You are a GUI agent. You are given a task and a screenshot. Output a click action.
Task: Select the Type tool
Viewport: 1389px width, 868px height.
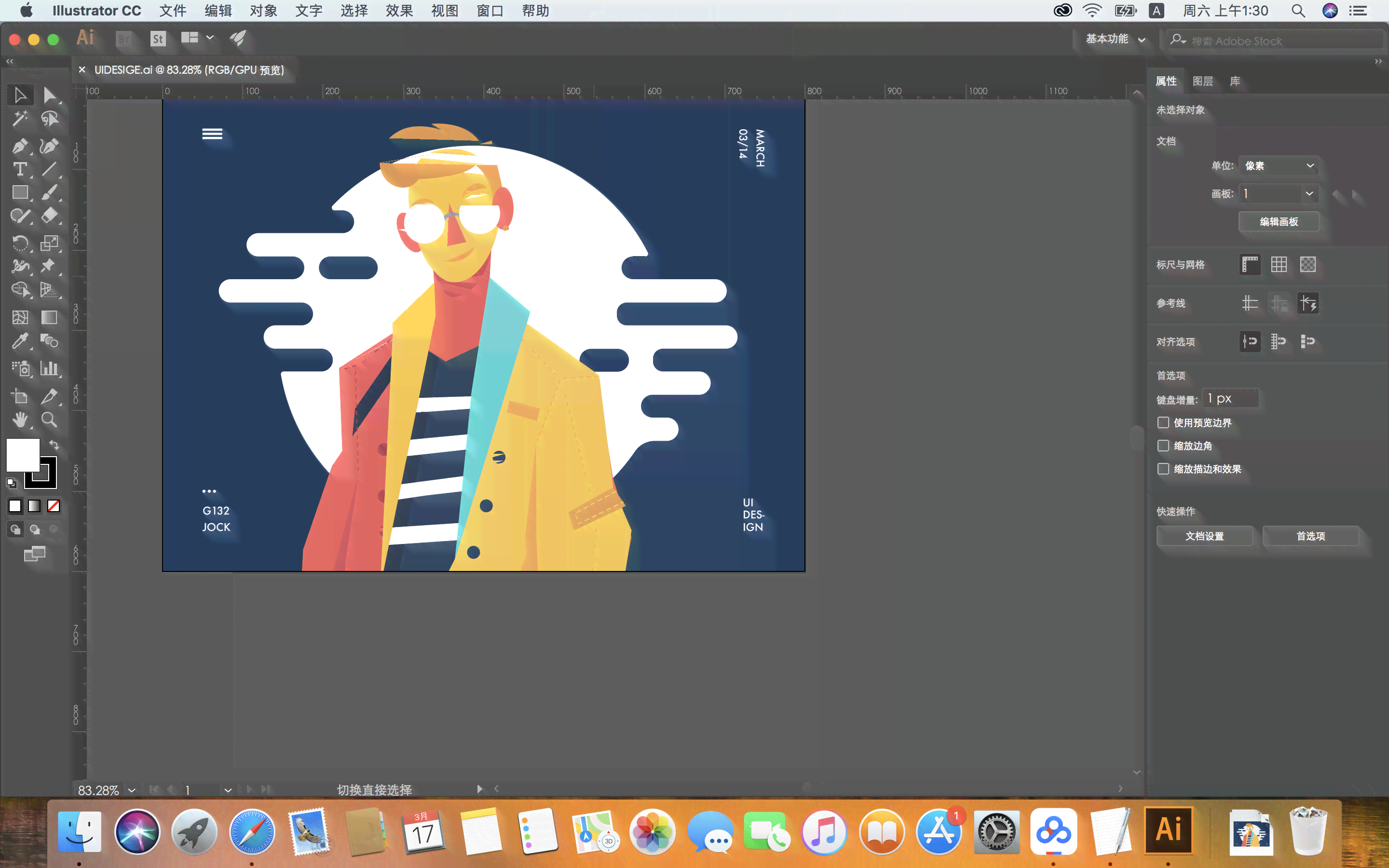click(20, 169)
